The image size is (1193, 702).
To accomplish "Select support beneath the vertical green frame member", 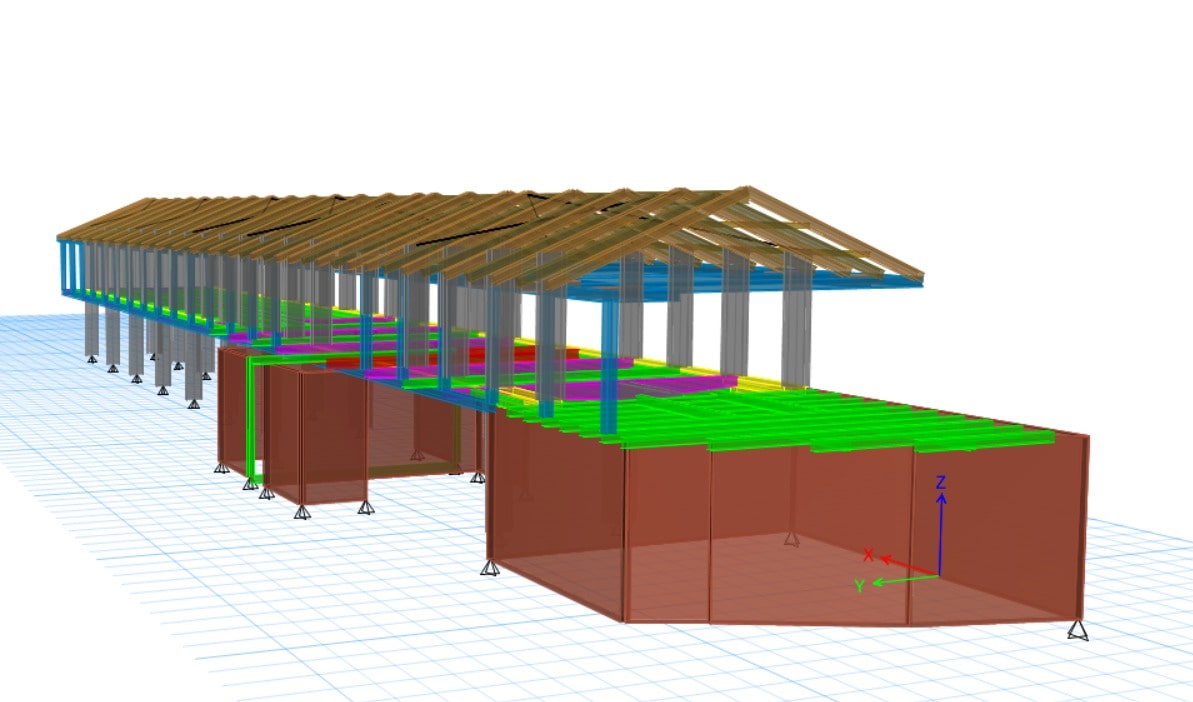I will point(249,484).
